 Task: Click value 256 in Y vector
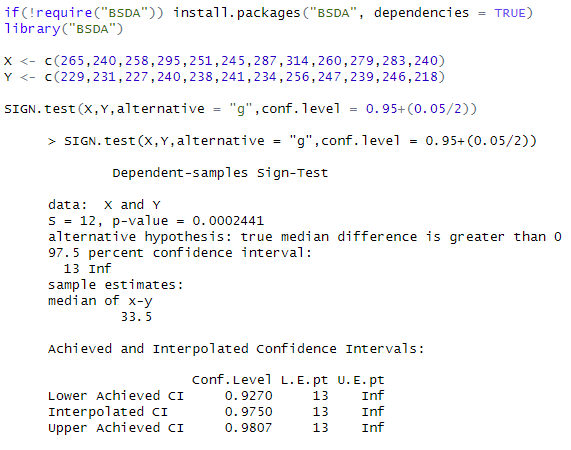297,77
